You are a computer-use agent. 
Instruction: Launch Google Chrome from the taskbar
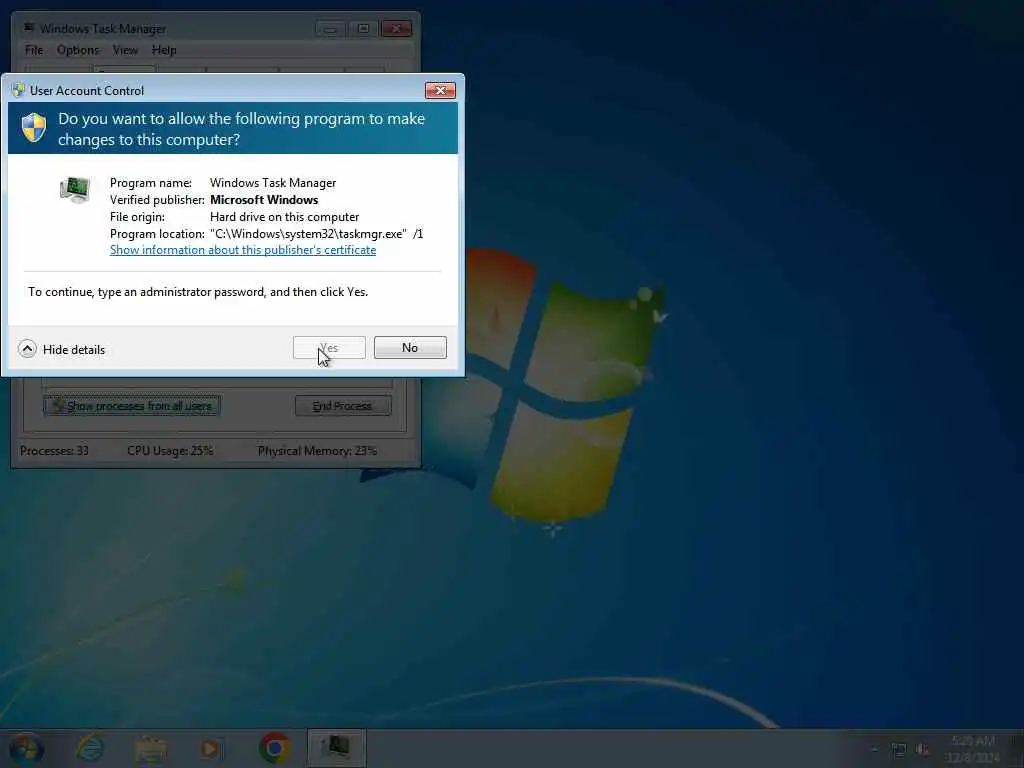[x=275, y=748]
